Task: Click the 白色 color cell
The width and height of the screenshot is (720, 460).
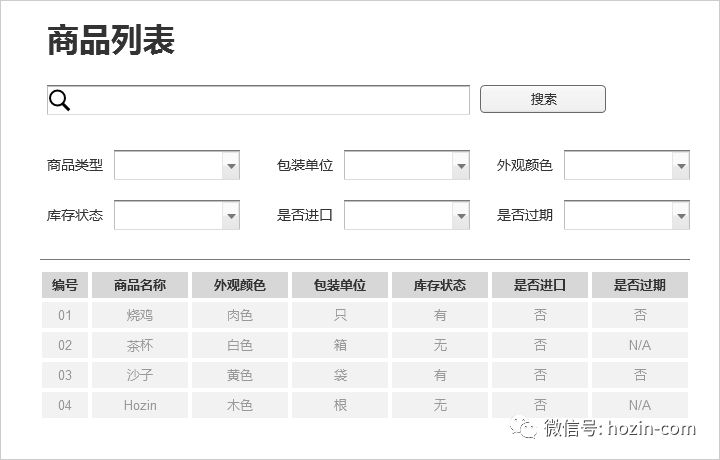Action: [x=240, y=345]
